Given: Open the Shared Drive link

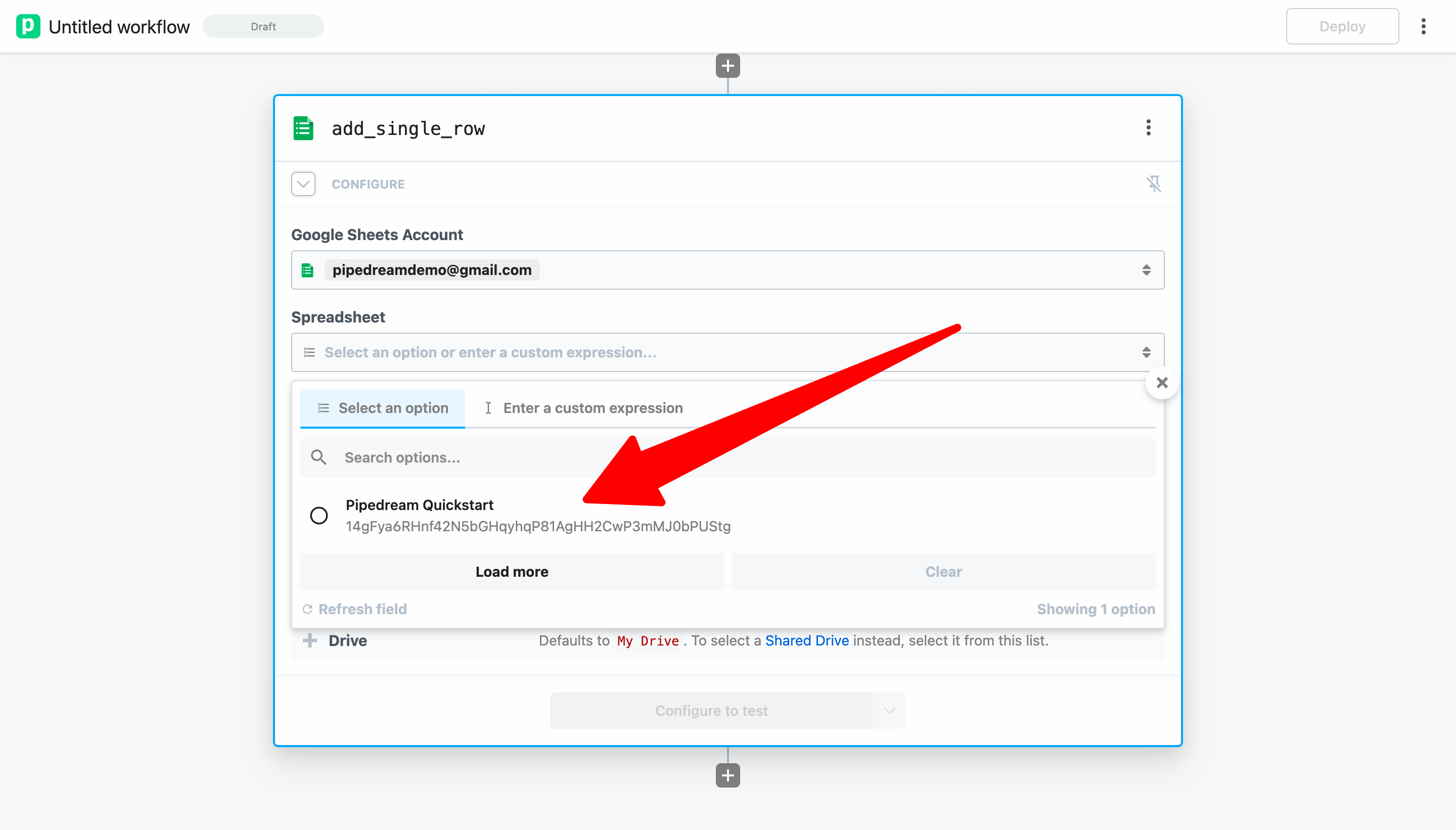Looking at the screenshot, I should pos(806,641).
